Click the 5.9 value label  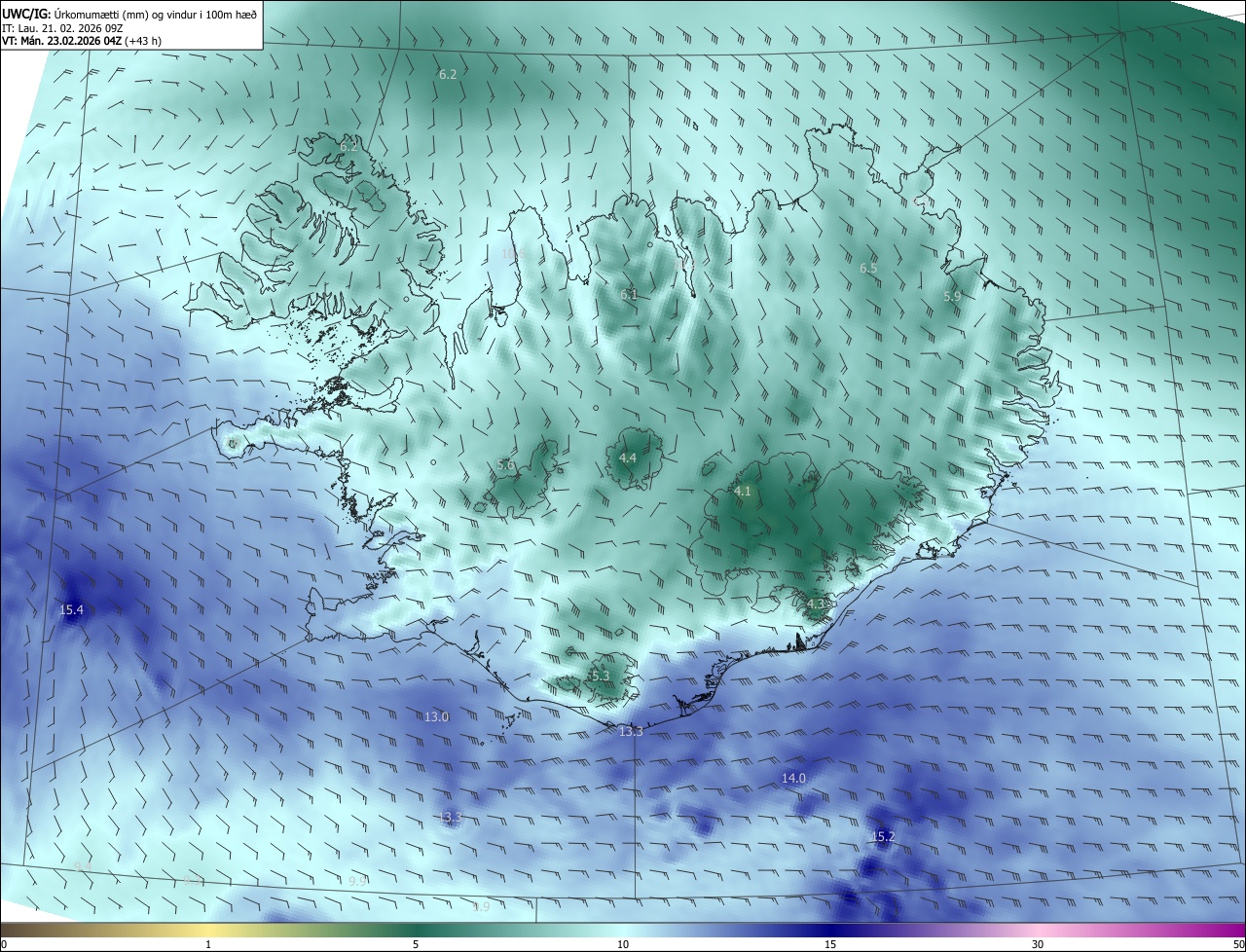click(953, 297)
